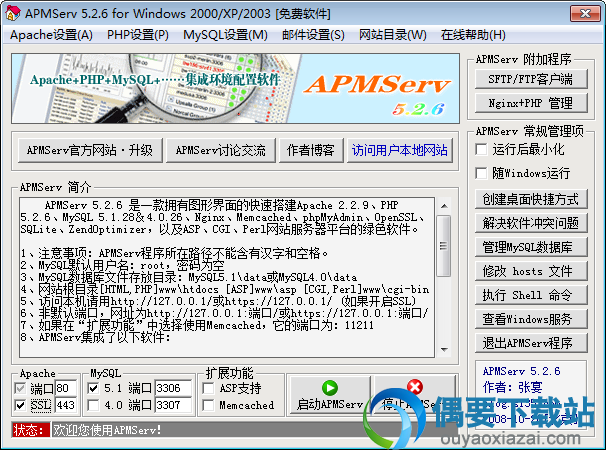This screenshot has width=606, height=450.
Task: Open the 作者博客 button
Action: (x=311, y=150)
